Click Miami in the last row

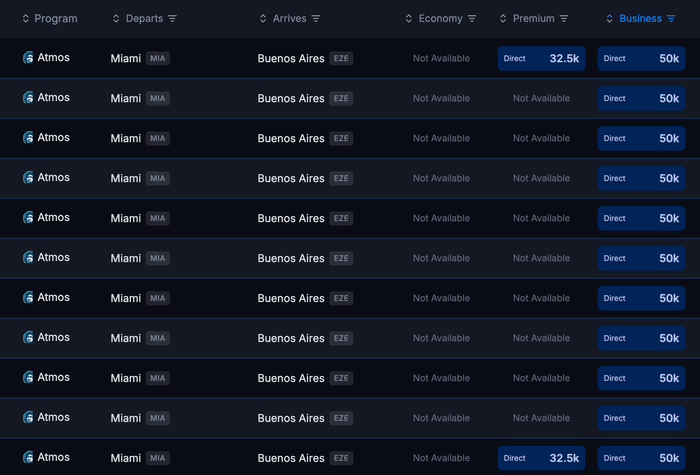tap(125, 458)
